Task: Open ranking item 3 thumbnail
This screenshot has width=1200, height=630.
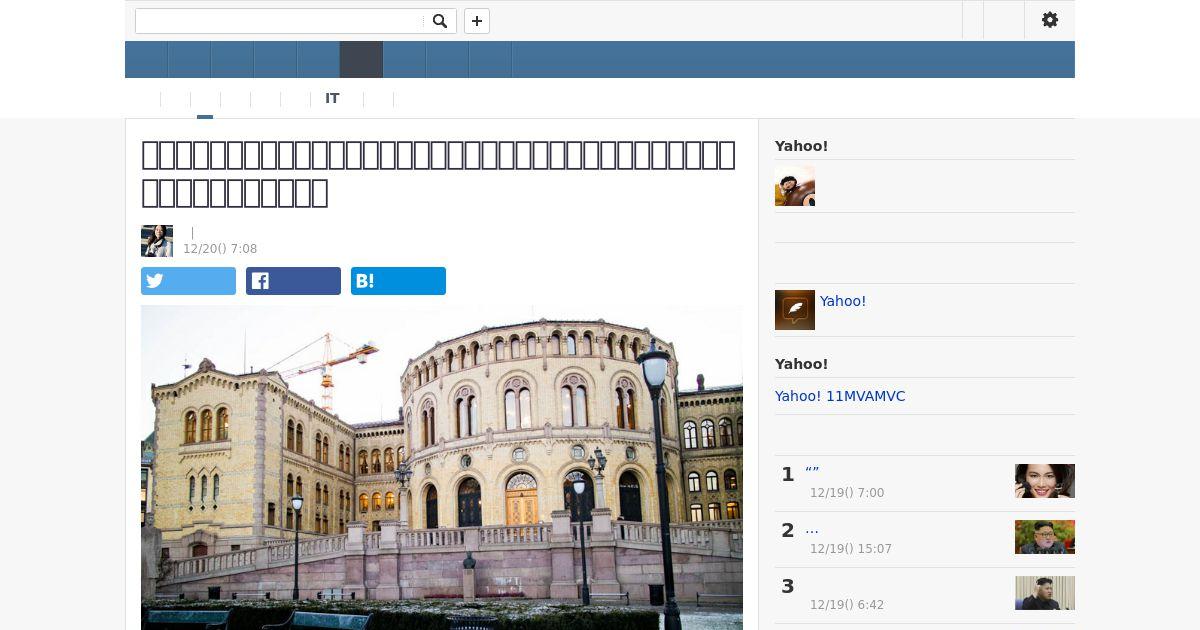Action: tap(1045, 593)
